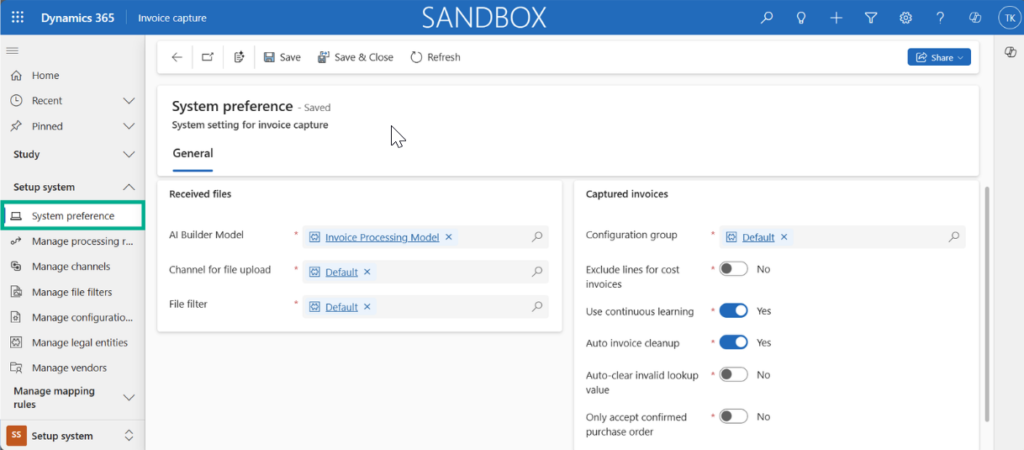The width and height of the screenshot is (1024, 450).
Task: Select System preference in sidebar
Action: pos(72,216)
